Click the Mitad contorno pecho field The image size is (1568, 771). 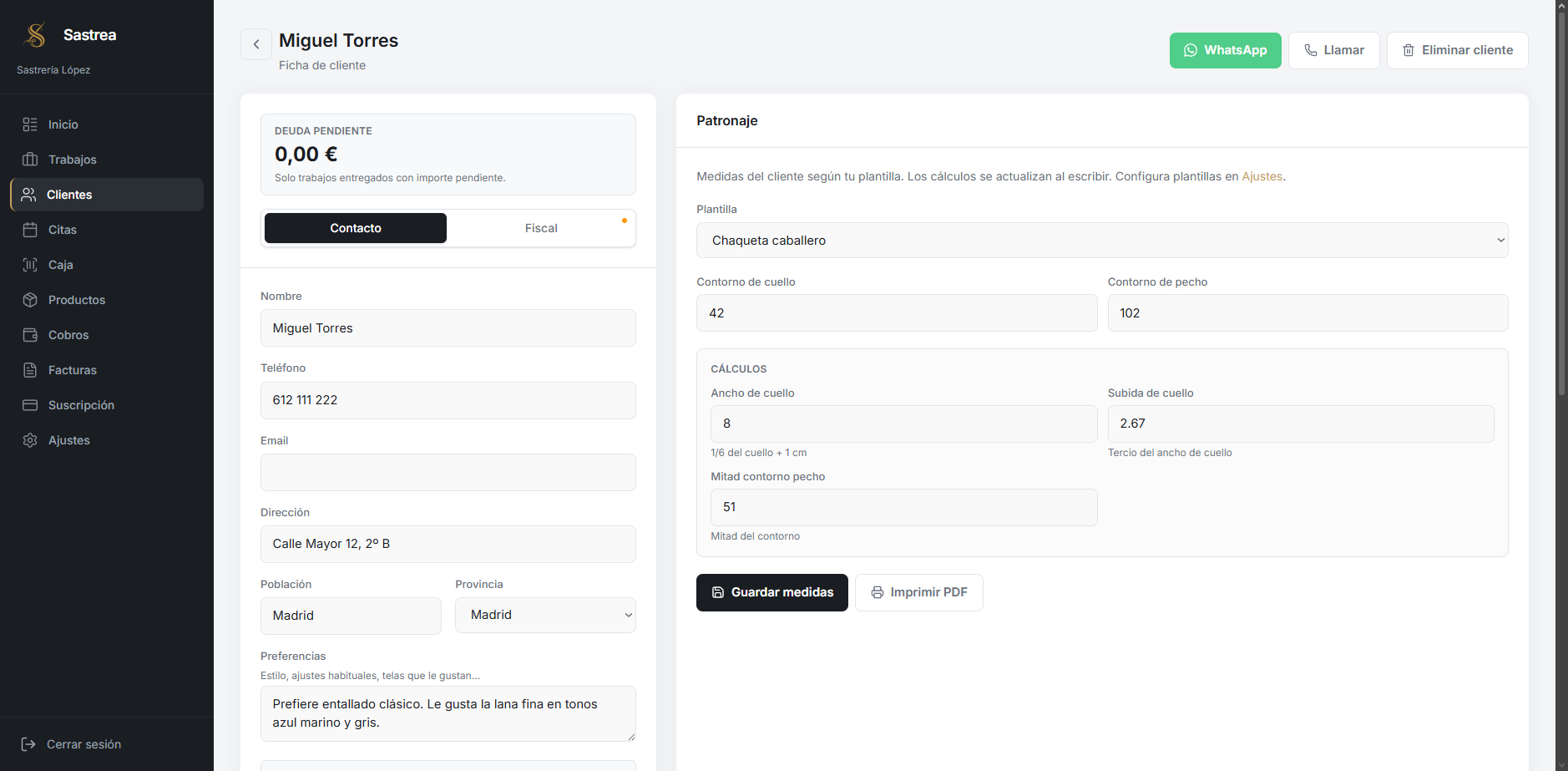coord(904,507)
